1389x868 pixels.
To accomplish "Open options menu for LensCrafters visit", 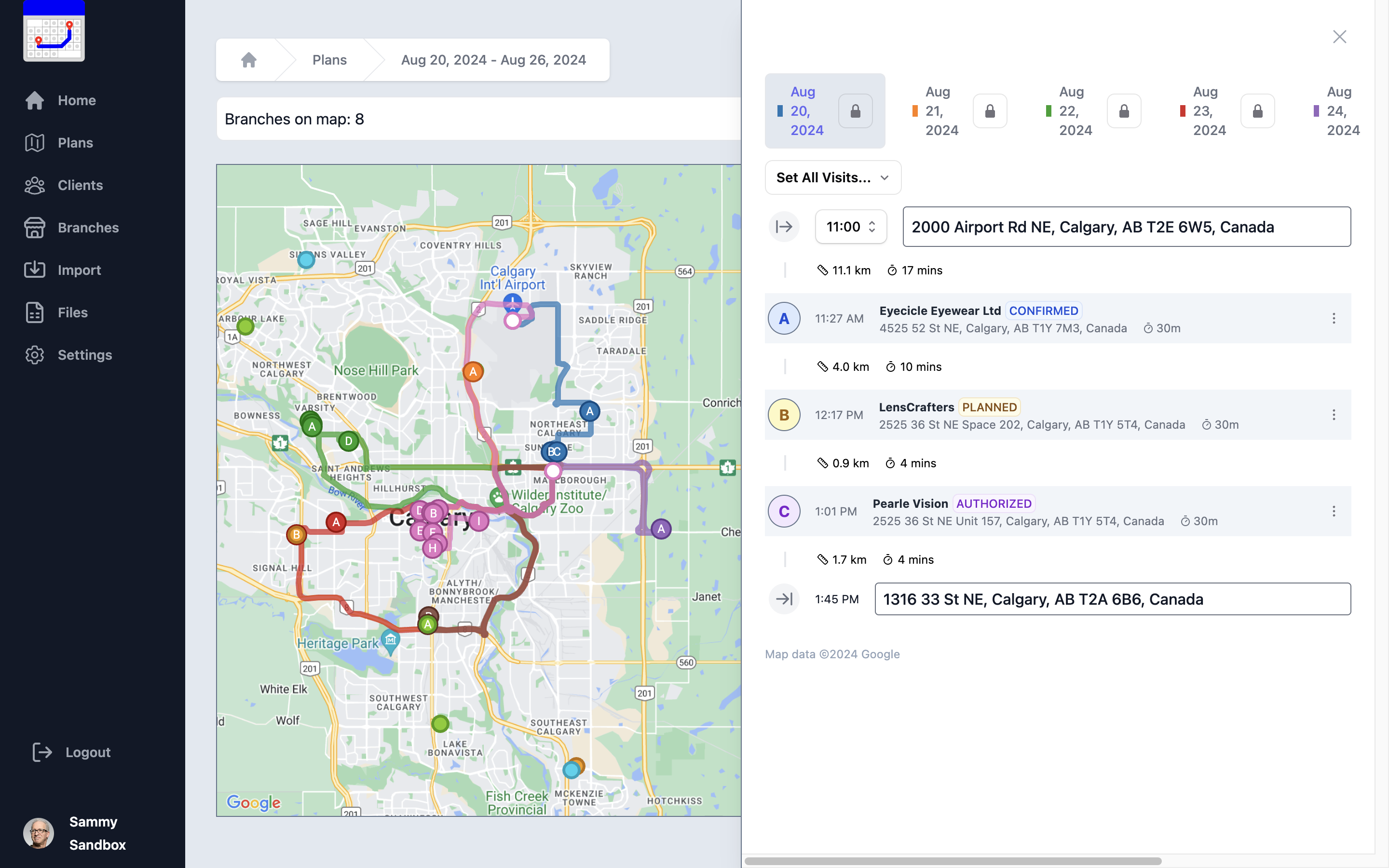I will (x=1334, y=415).
